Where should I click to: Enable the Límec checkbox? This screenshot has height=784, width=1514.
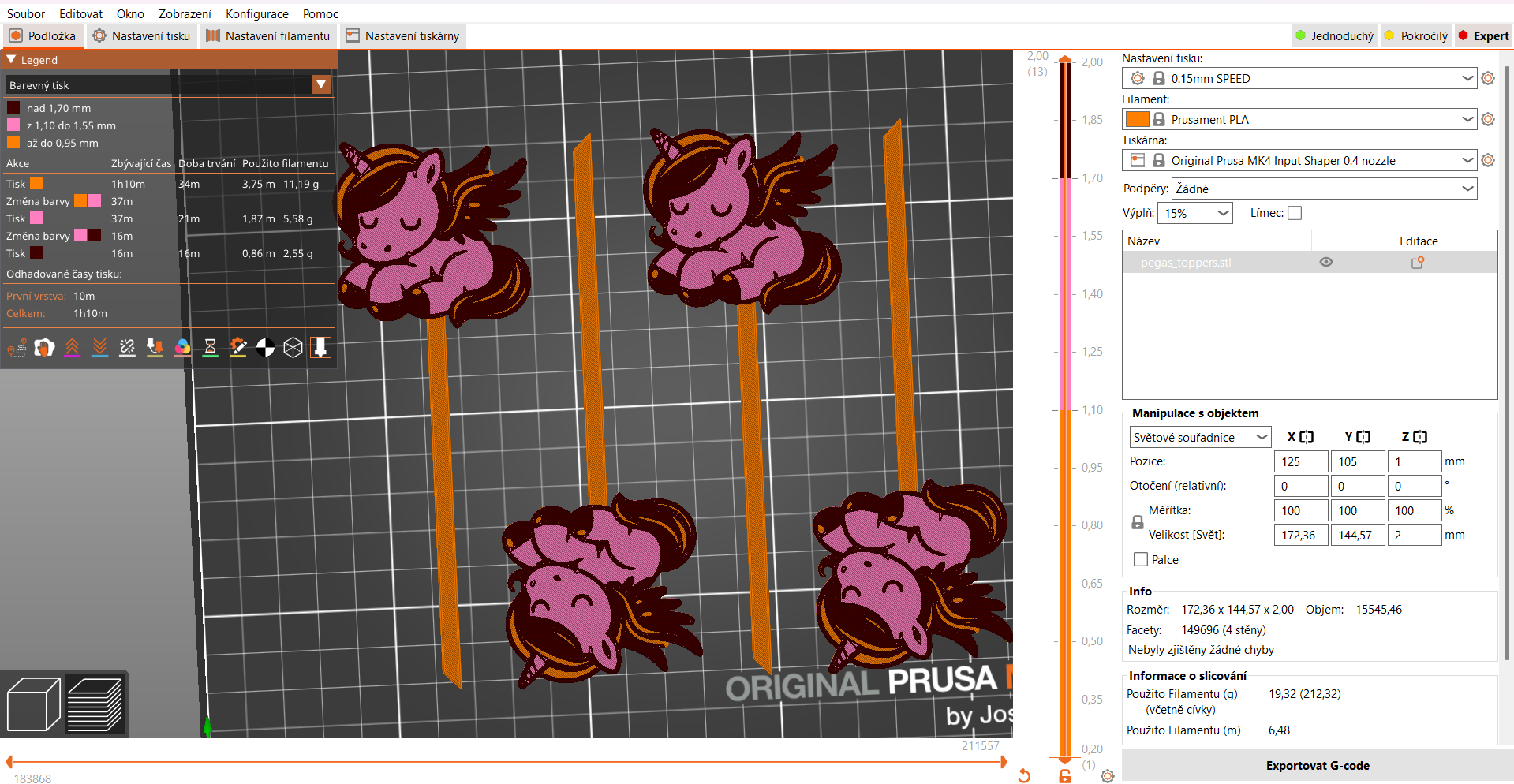coord(1295,213)
